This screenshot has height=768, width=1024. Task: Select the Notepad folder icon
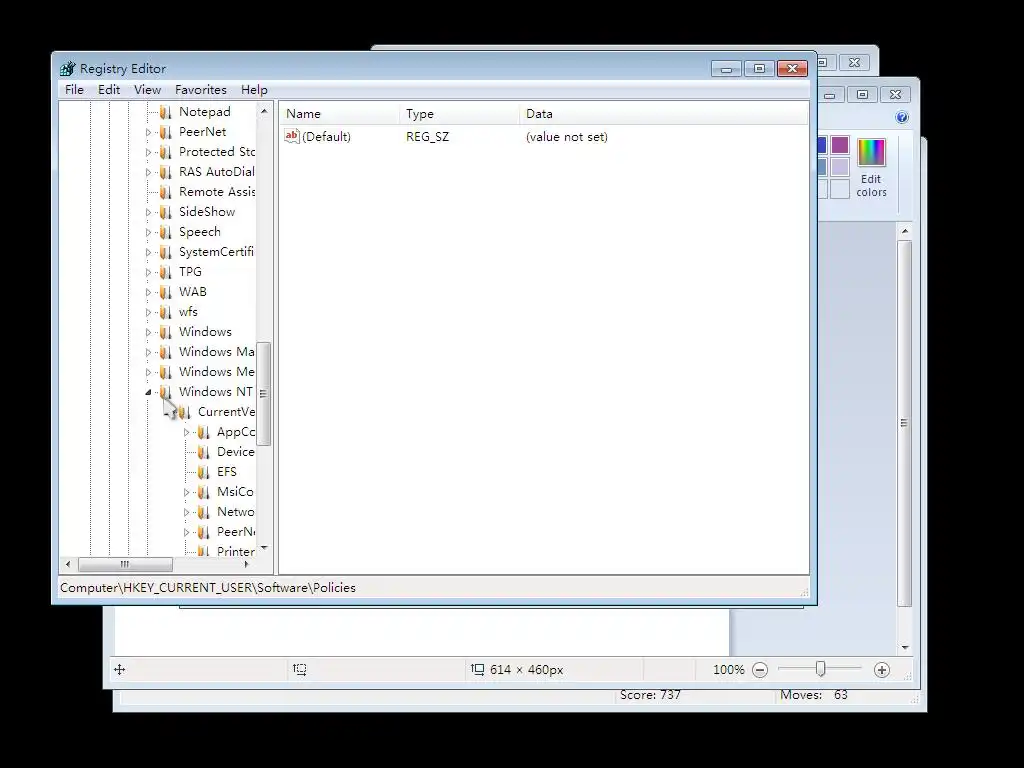pos(166,112)
